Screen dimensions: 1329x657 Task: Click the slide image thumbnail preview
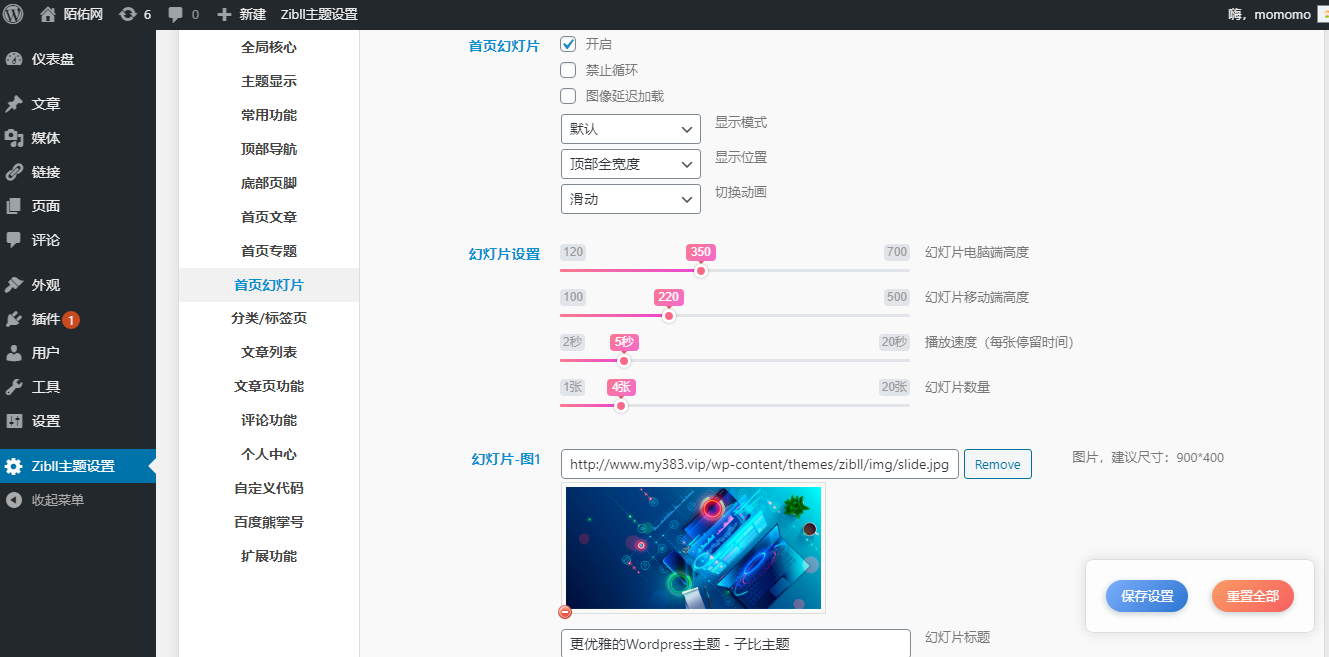(693, 548)
